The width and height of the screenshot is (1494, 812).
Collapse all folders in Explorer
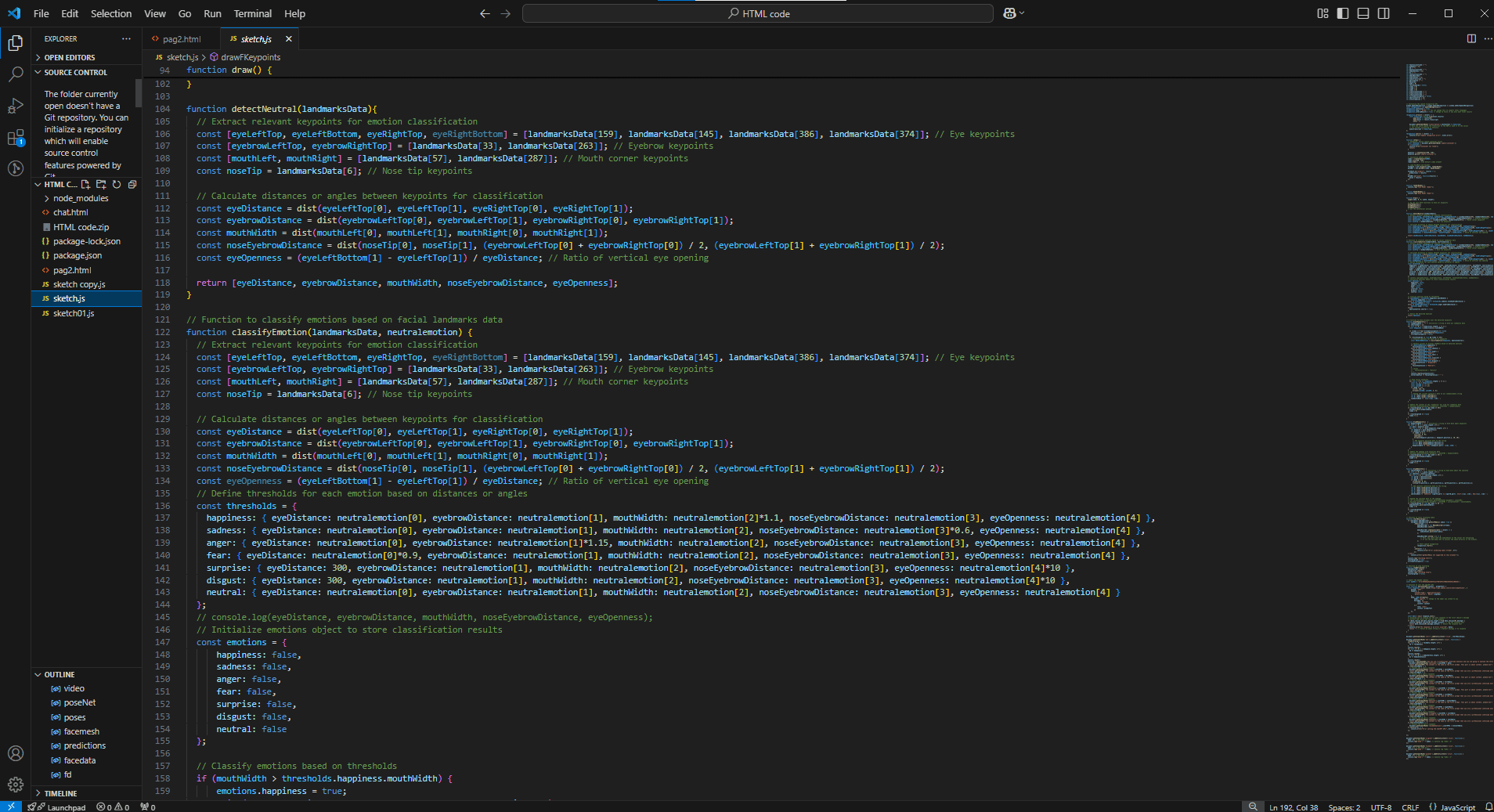click(132, 185)
